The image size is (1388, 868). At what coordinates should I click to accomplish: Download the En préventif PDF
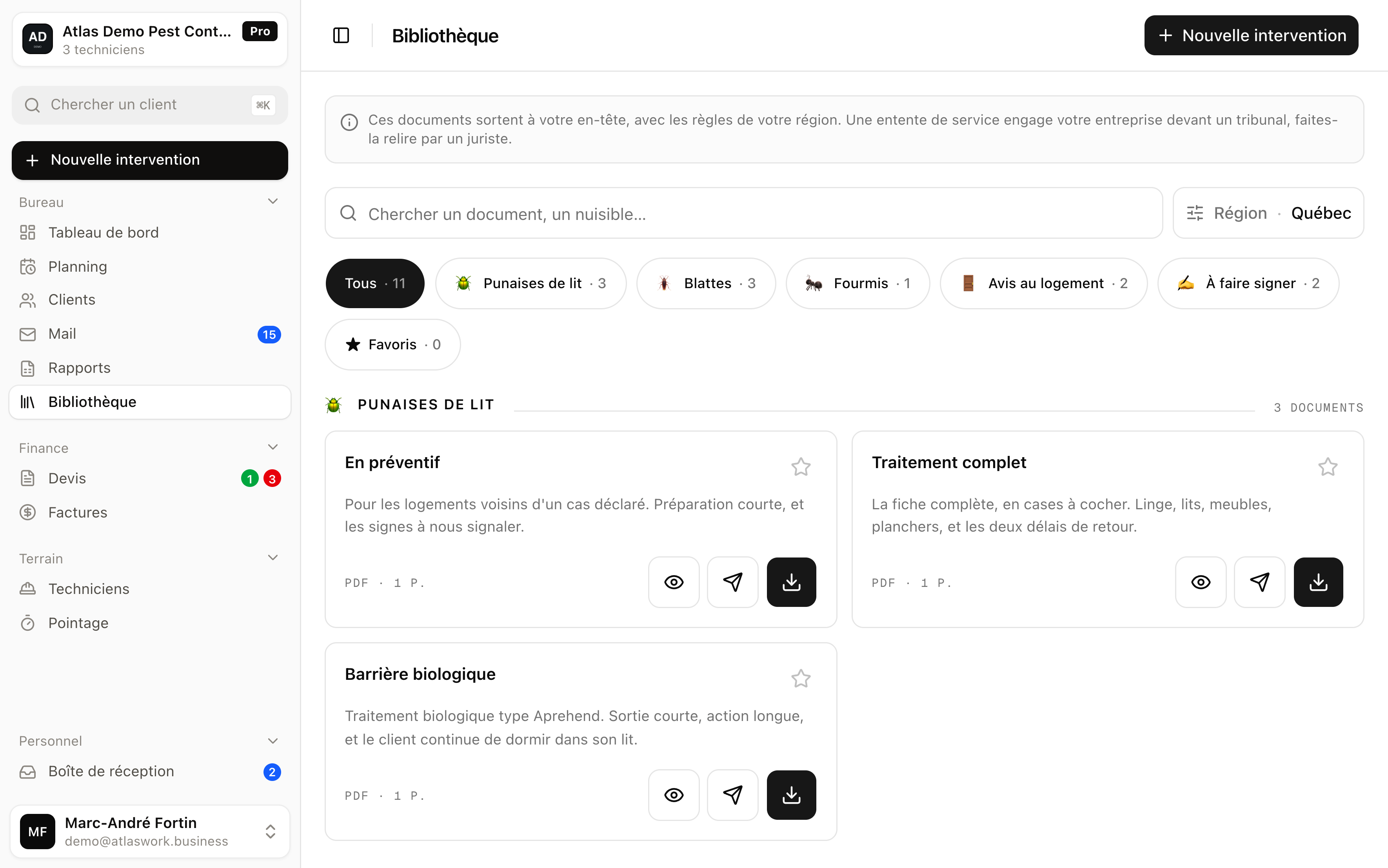coord(792,582)
